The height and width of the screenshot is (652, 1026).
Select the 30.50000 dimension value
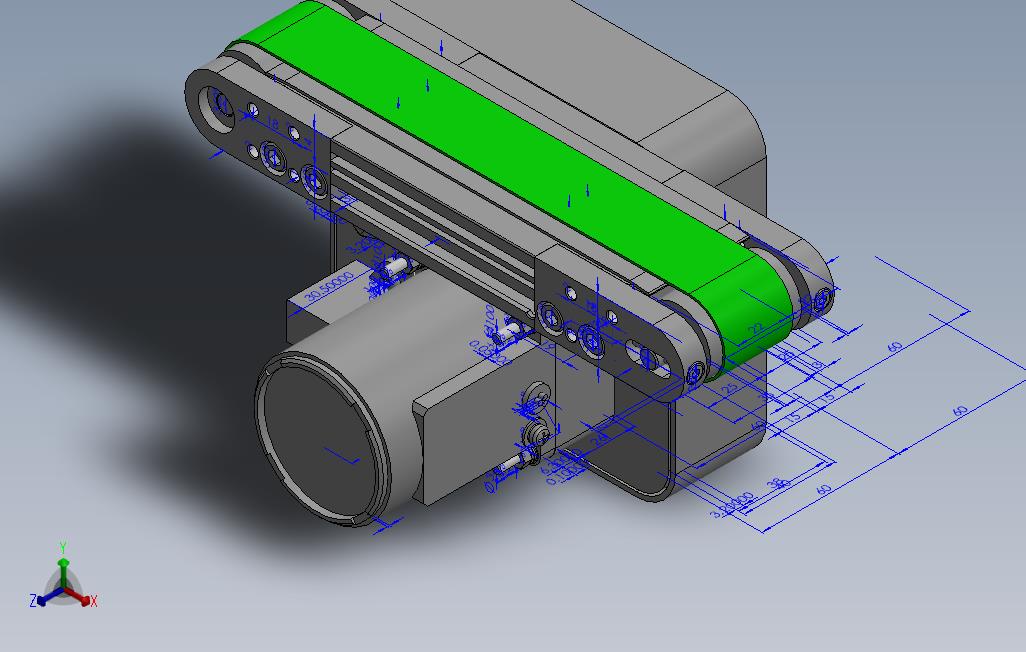click(330, 287)
